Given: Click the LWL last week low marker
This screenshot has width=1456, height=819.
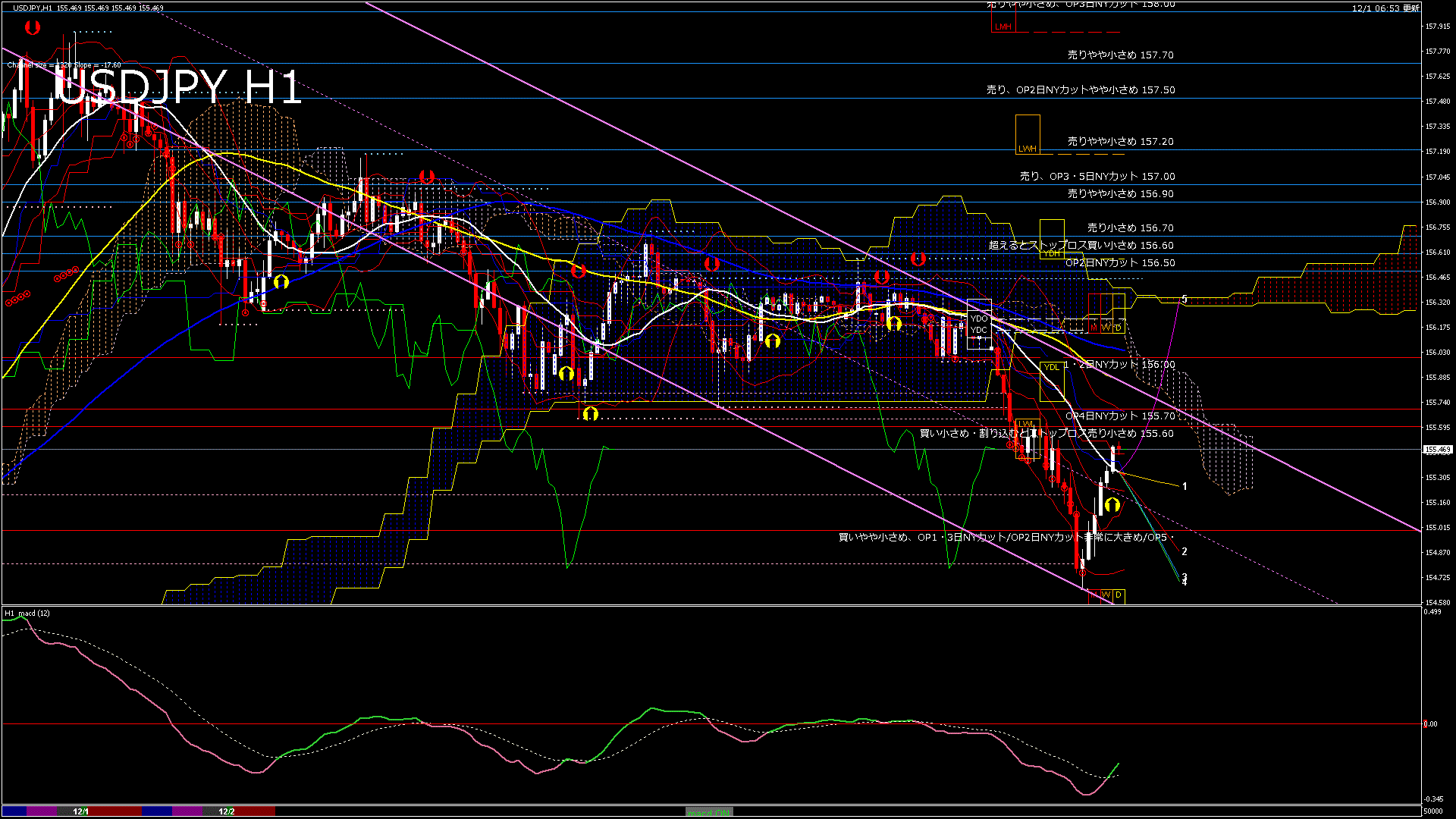Looking at the screenshot, I should tap(1025, 424).
